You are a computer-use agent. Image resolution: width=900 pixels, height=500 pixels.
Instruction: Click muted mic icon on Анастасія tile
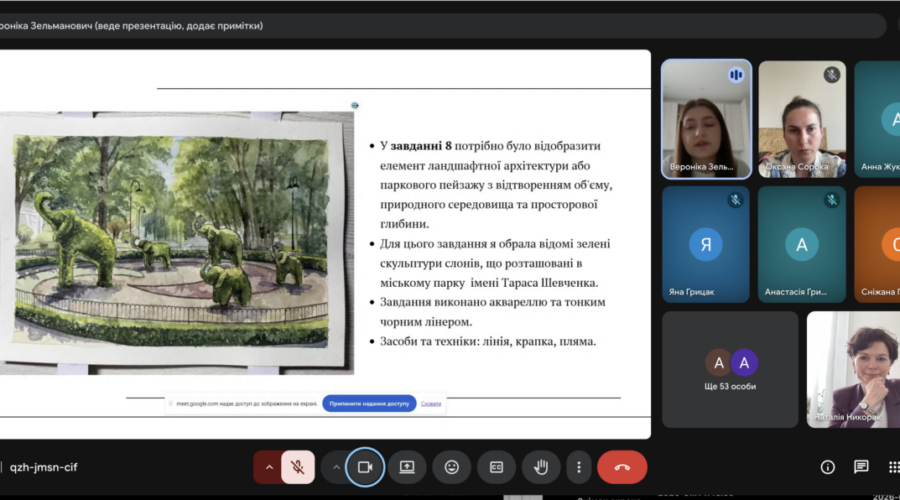832,200
